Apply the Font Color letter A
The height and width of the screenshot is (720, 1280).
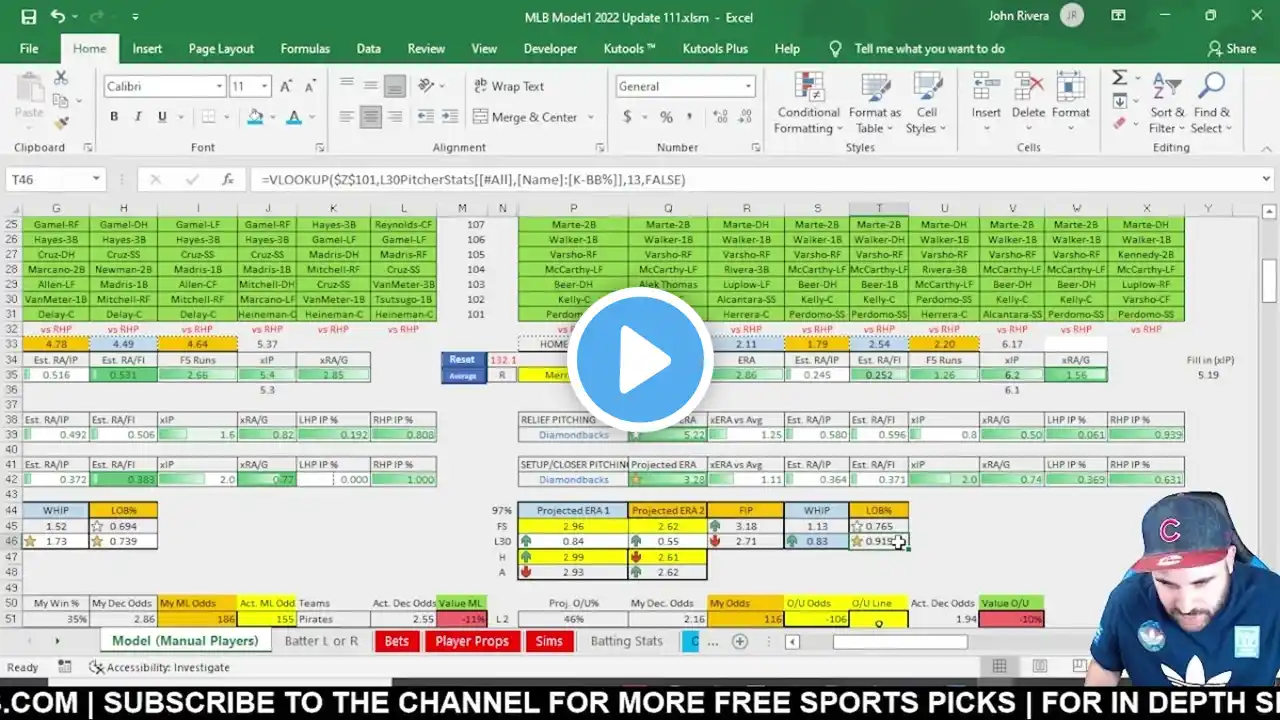pyautogui.click(x=294, y=117)
